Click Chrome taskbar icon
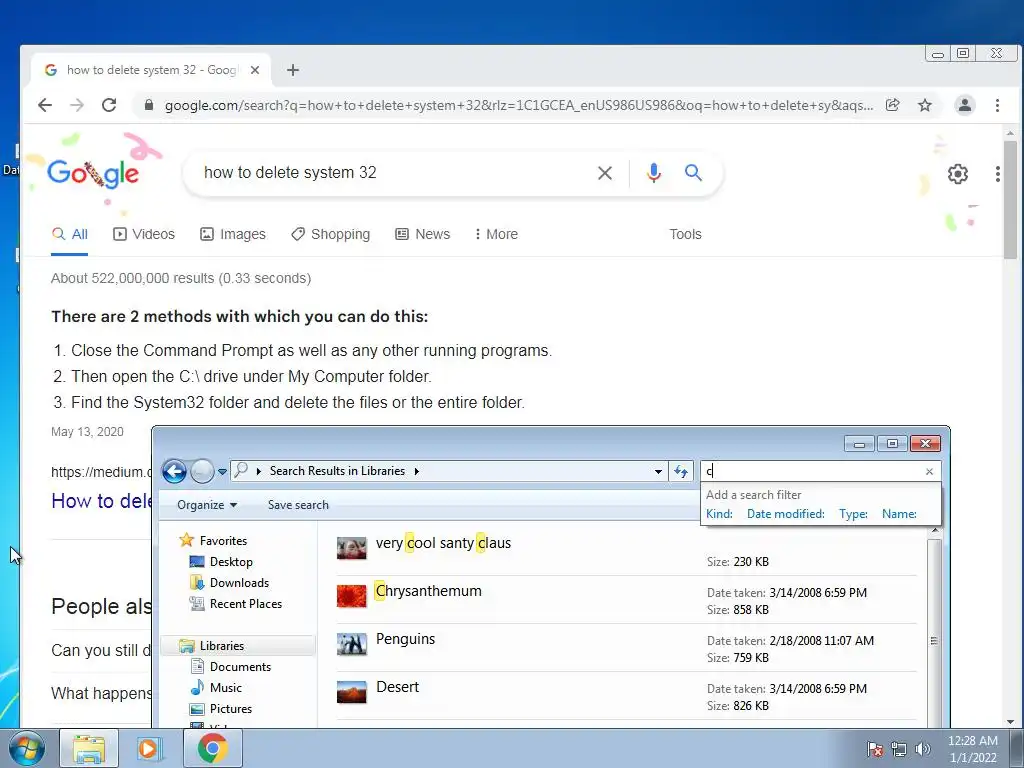The image size is (1024, 768). pyautogui.click(x=212, y=748)
